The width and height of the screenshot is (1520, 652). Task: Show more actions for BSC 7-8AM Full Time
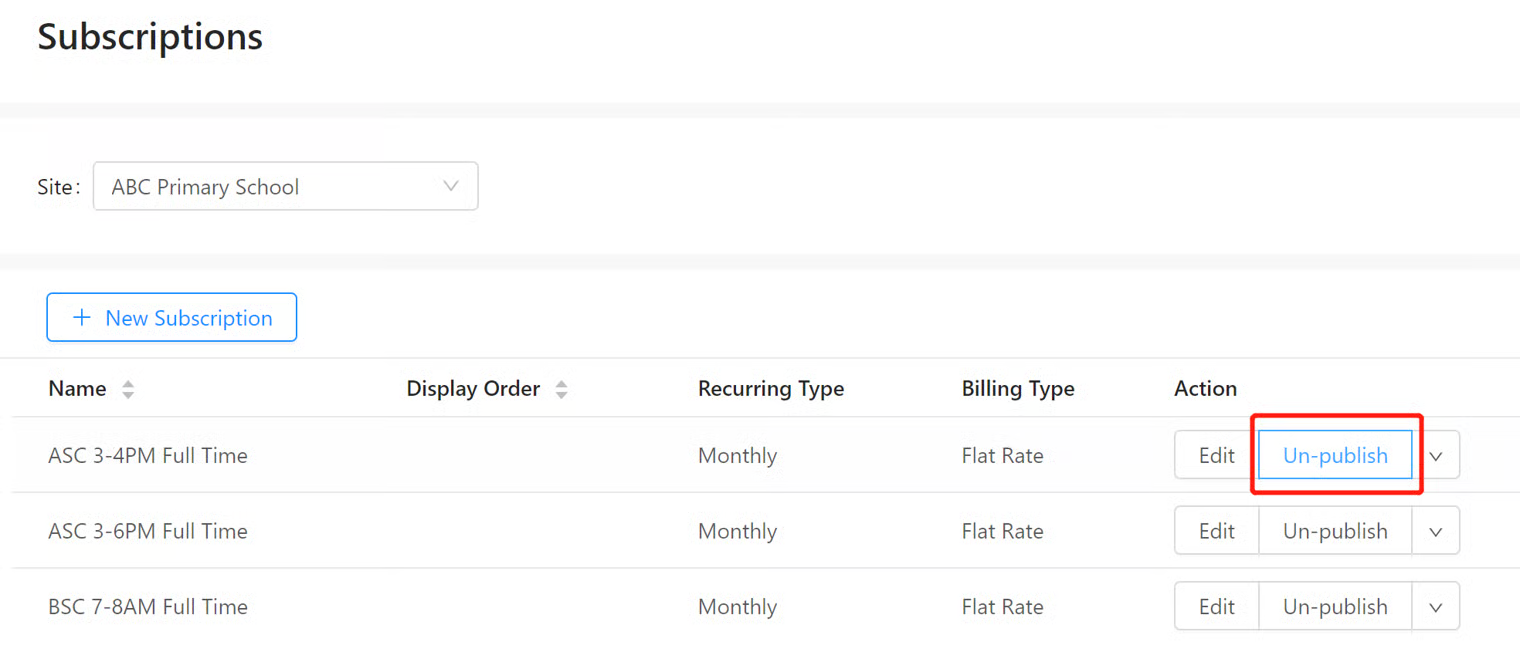click(x=1436, y=608)
